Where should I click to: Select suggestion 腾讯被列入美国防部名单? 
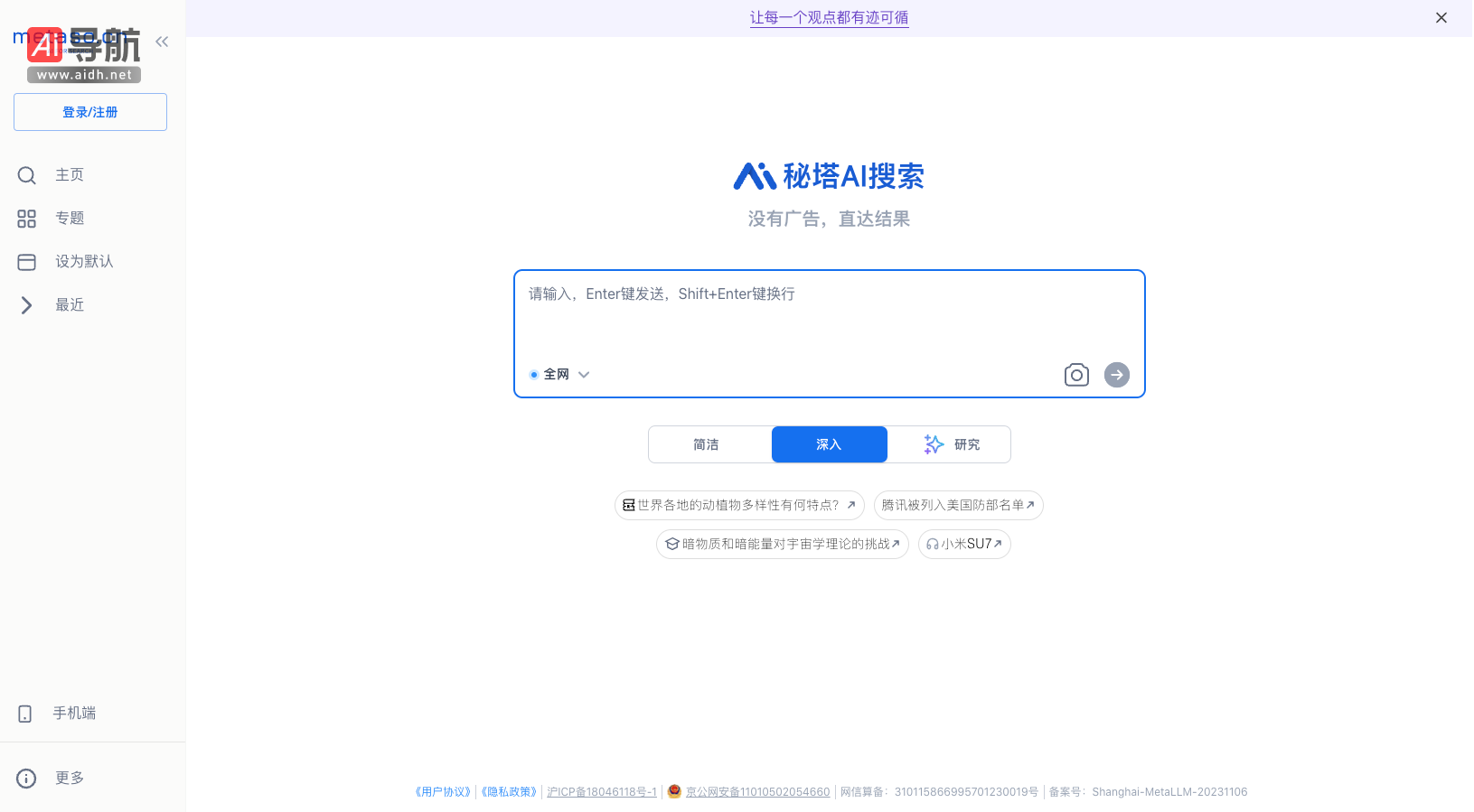click(x=958, y=506)
